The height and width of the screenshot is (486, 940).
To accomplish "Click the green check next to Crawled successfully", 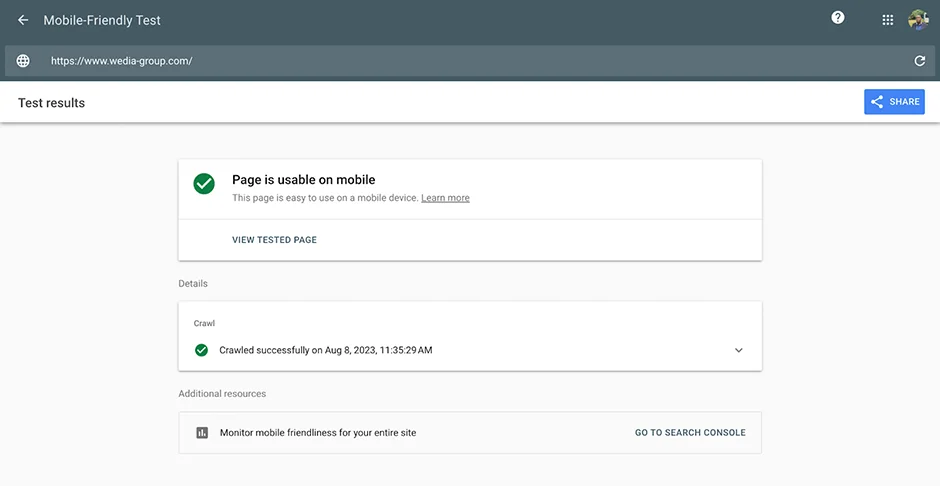I will (201, 350).
